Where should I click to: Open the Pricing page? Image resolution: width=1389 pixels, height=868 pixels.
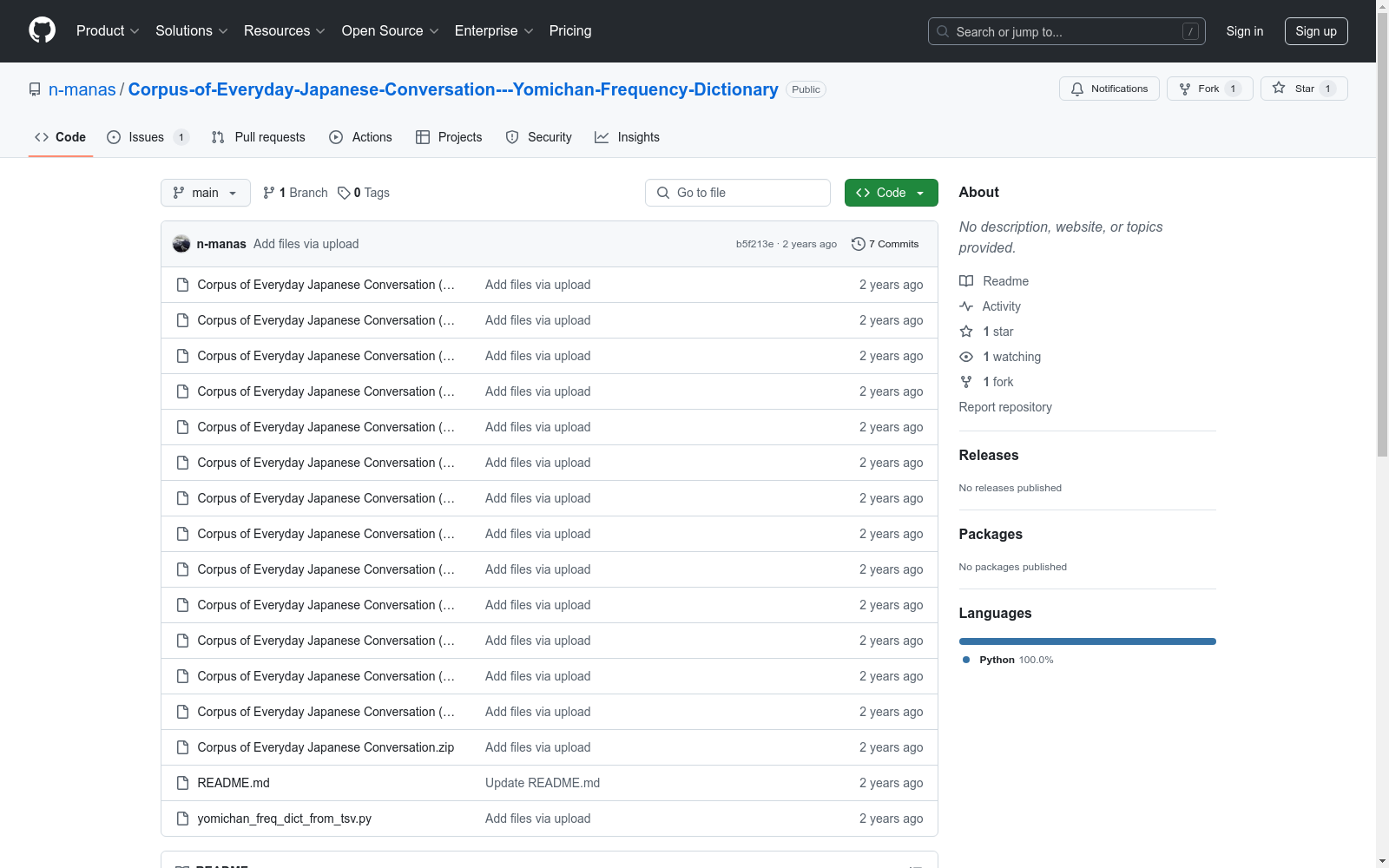pyautogui.click(x=570, y=31)
